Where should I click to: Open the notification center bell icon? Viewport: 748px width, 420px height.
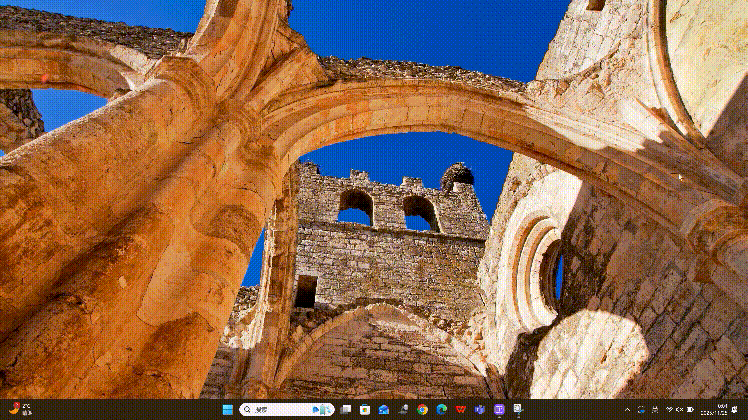click(736, 410)
